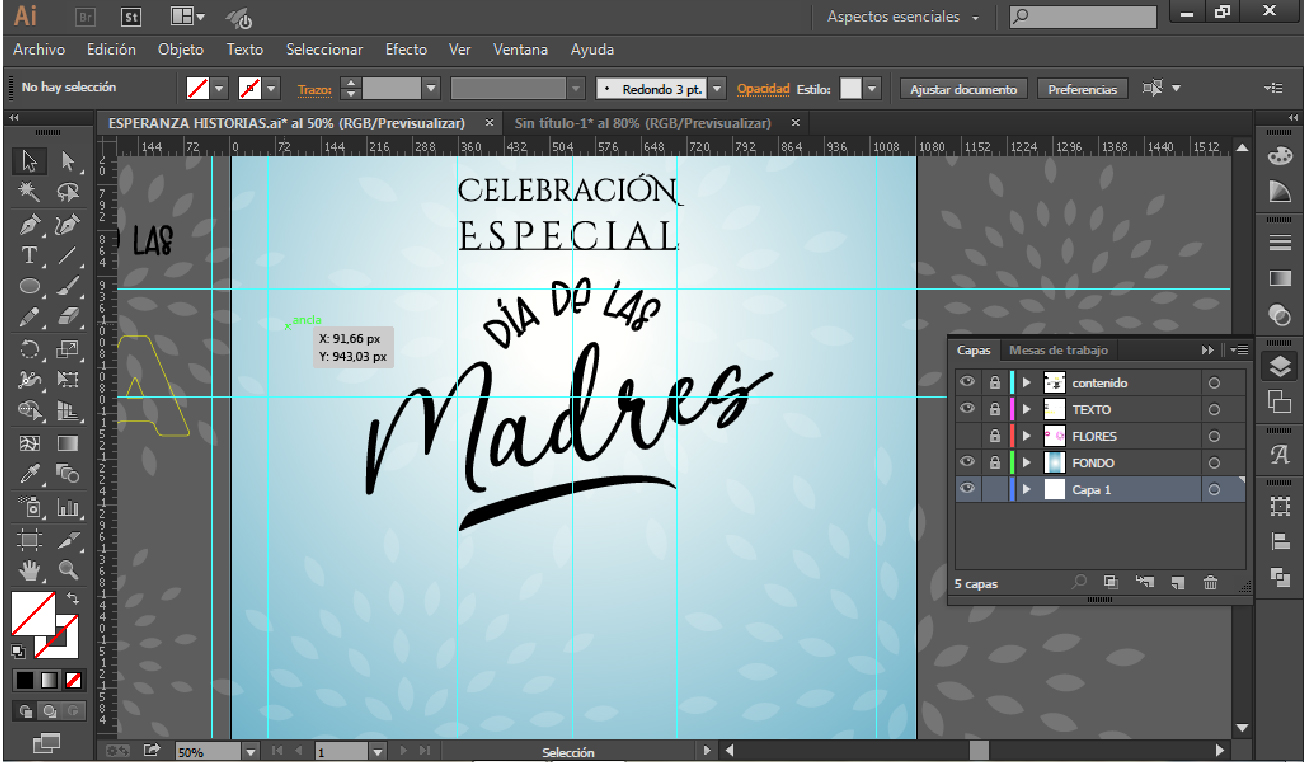The height and width of the screenshot is (762, 1307).
Task: Select the Scale tool
Action: 68,349
